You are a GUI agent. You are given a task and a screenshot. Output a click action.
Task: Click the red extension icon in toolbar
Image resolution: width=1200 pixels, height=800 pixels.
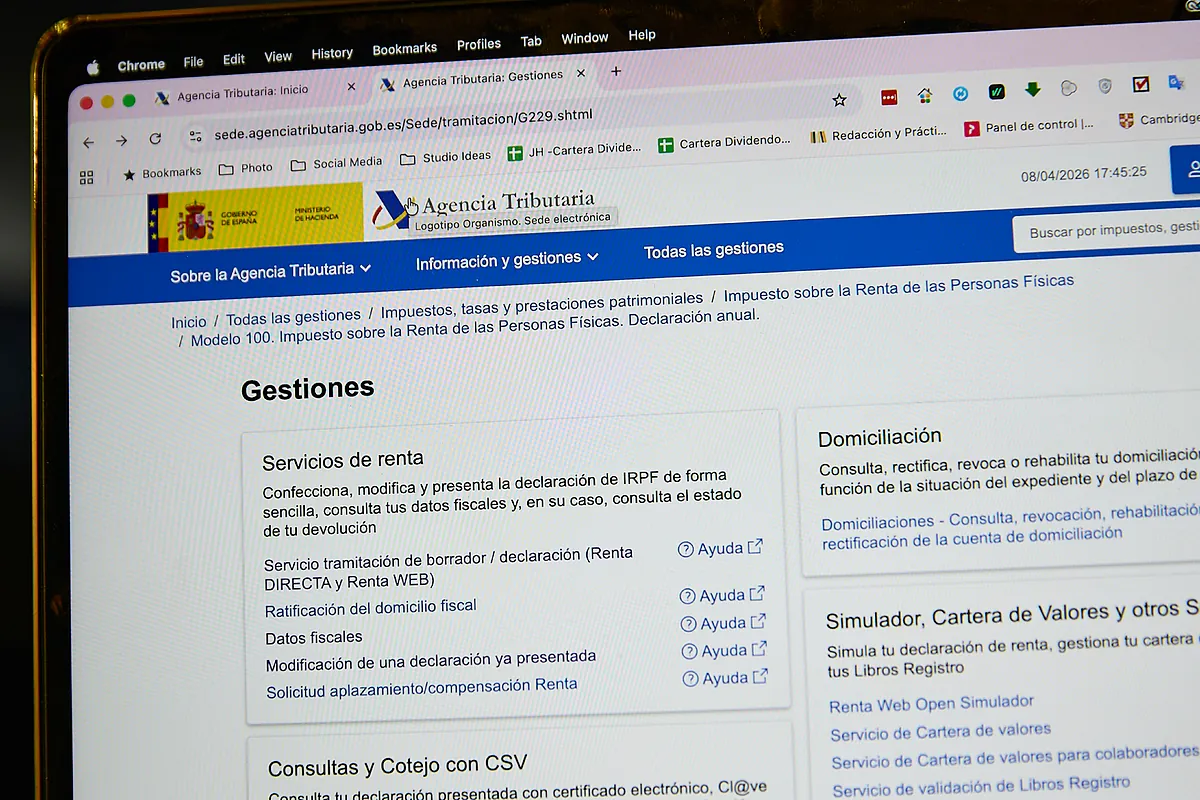coord(889,97)
